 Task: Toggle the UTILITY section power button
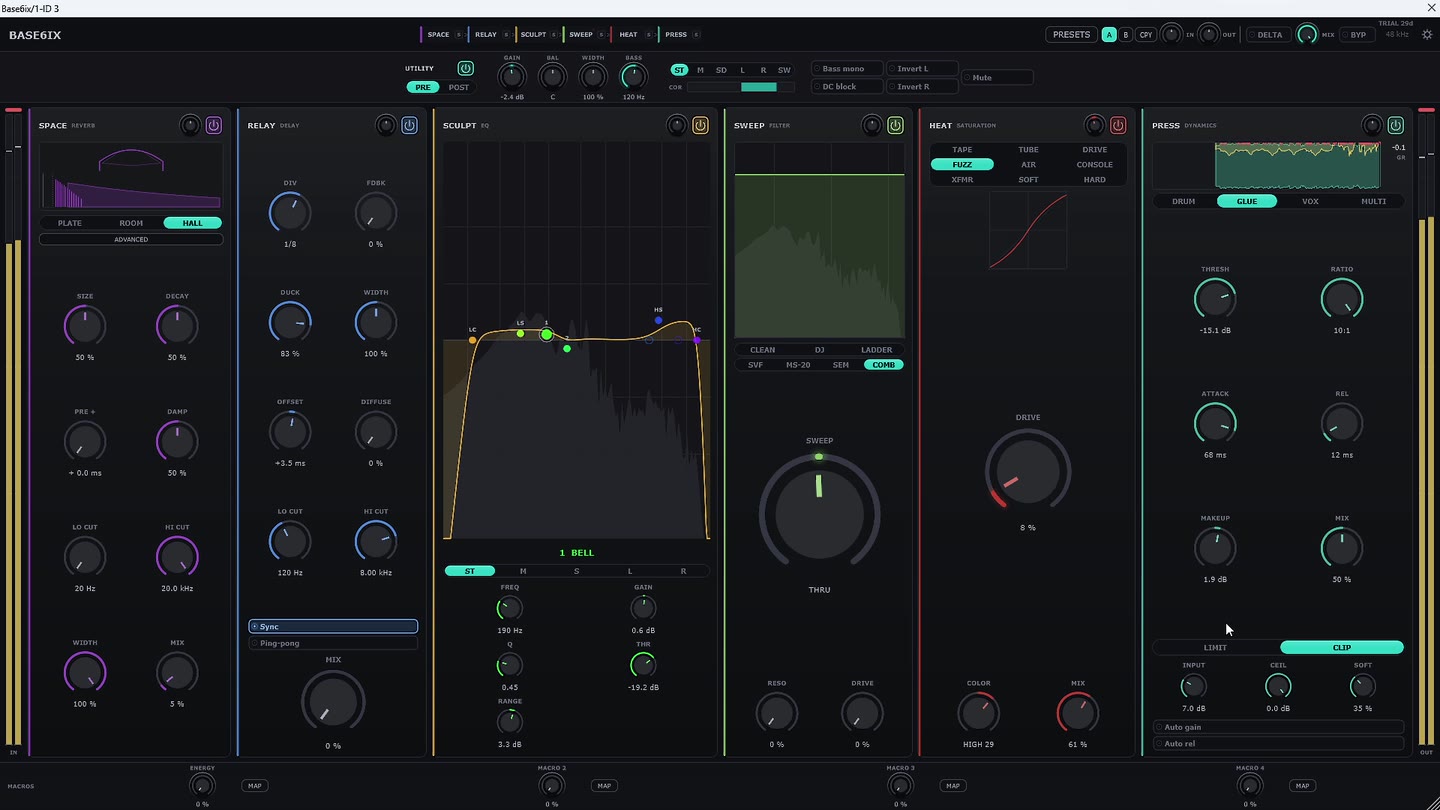click(465, 68)
